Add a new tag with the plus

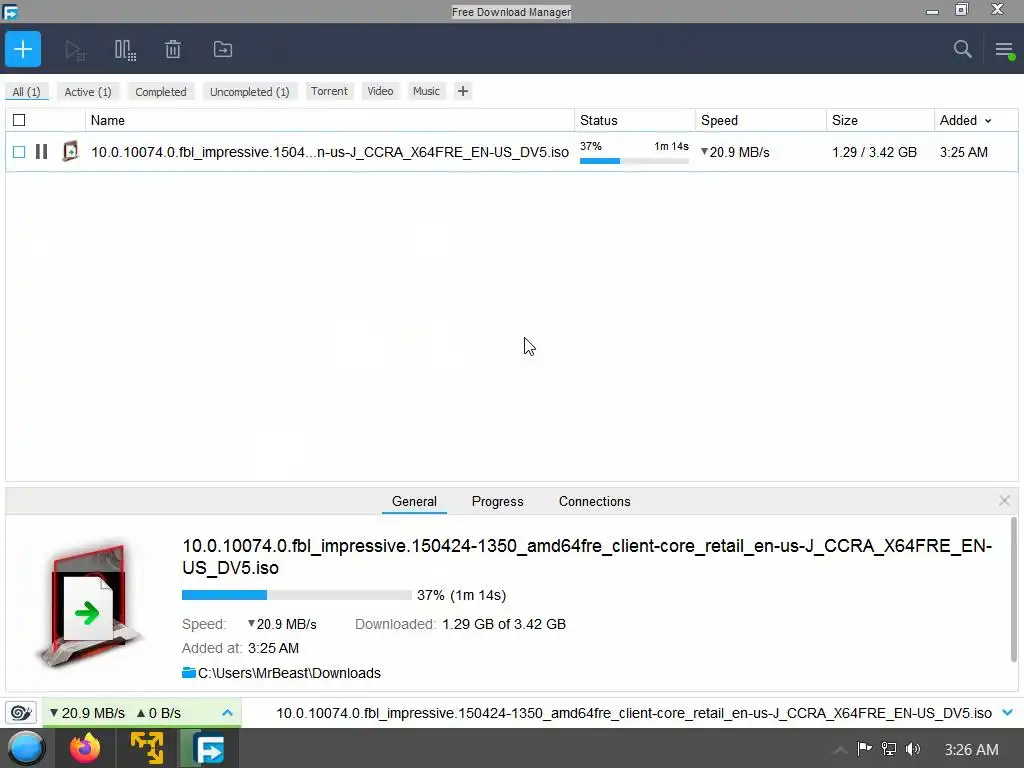point(463,91)
